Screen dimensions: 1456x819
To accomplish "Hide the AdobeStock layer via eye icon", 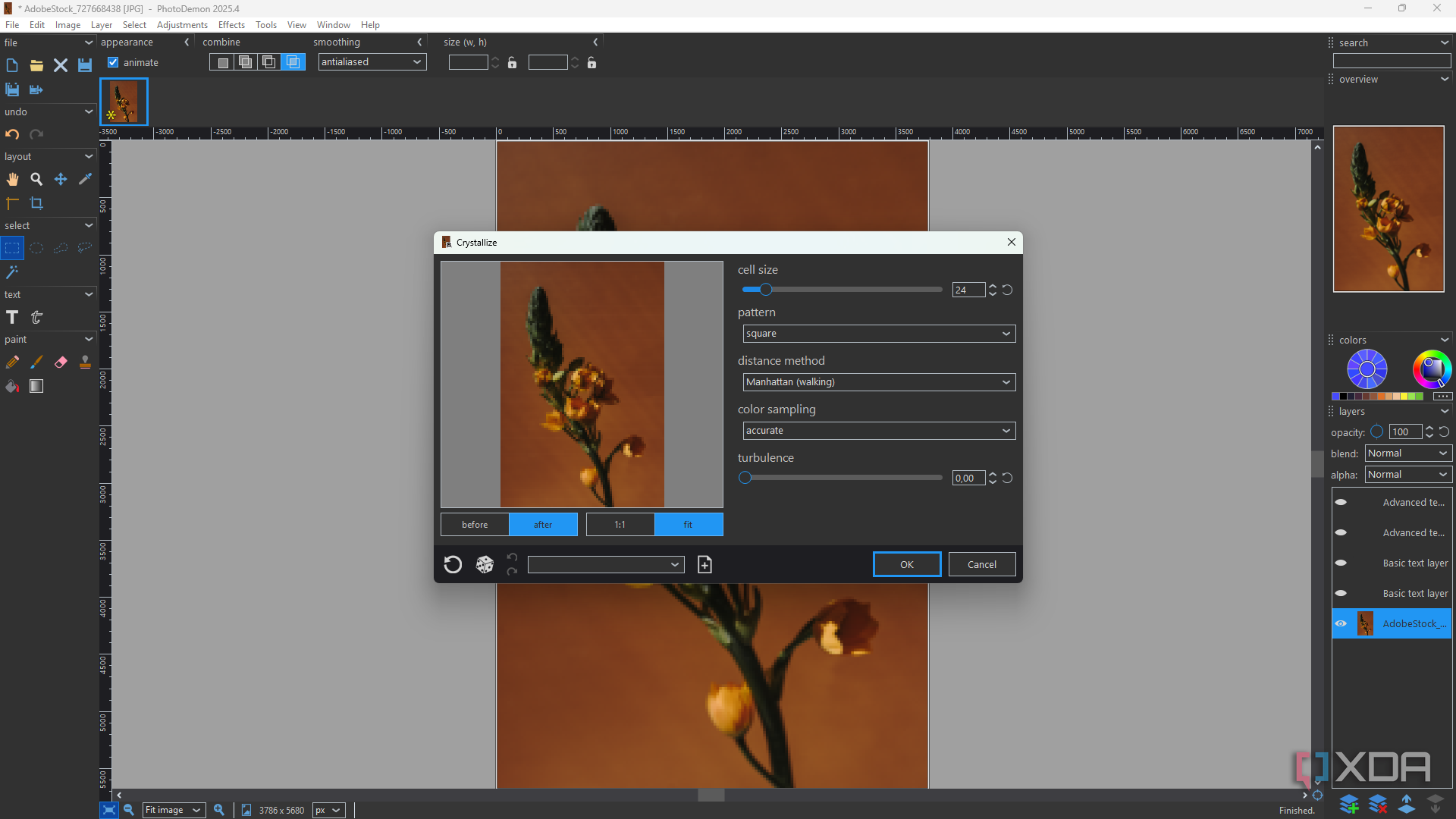I will (1341, 623).
